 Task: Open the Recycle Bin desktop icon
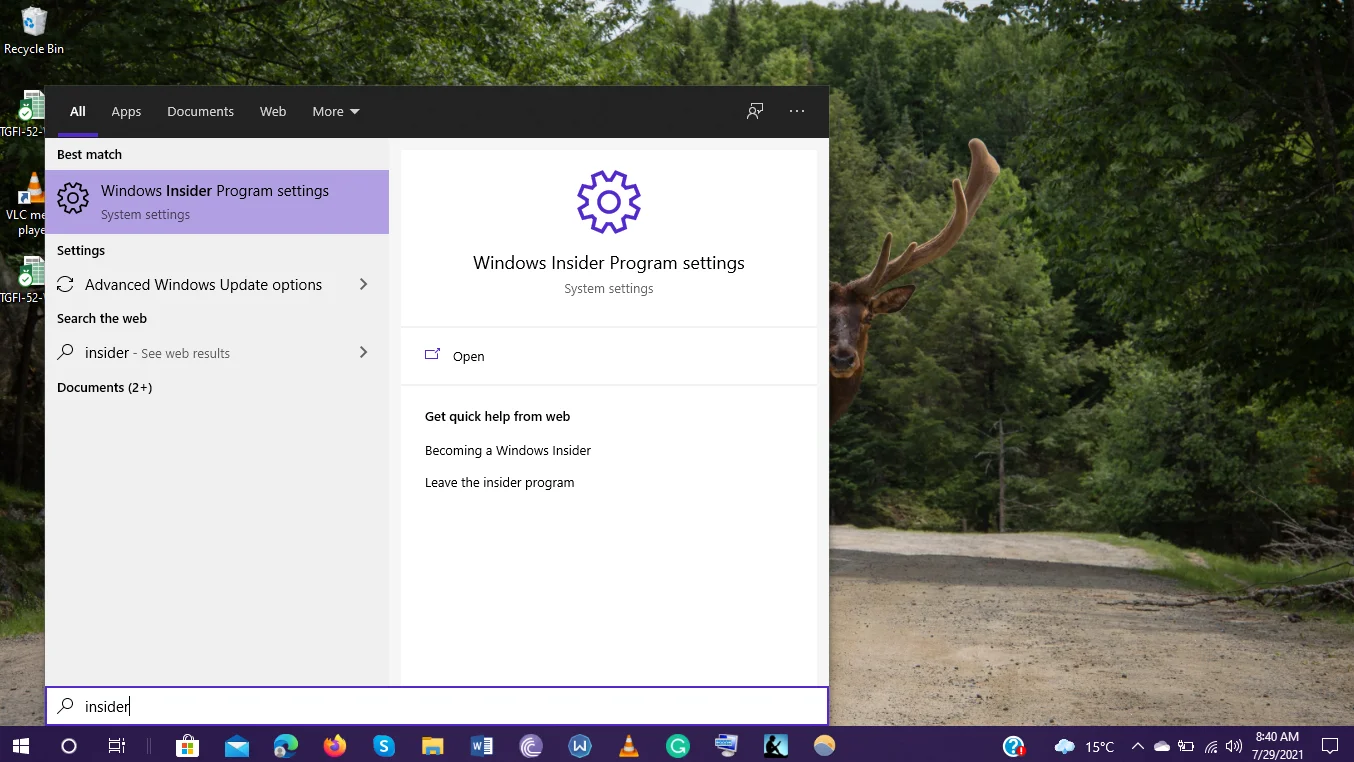(x=34, y=31)
